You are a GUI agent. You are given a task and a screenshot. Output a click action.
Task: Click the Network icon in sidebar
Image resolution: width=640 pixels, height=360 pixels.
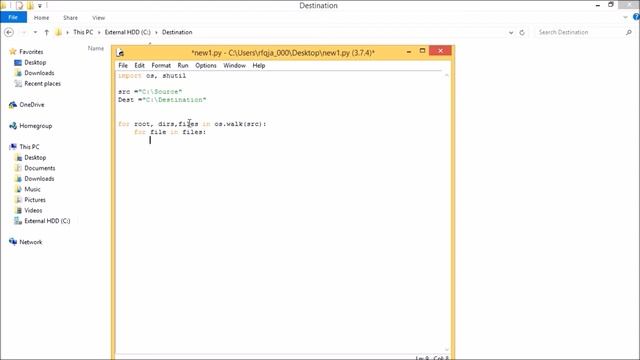13,242
